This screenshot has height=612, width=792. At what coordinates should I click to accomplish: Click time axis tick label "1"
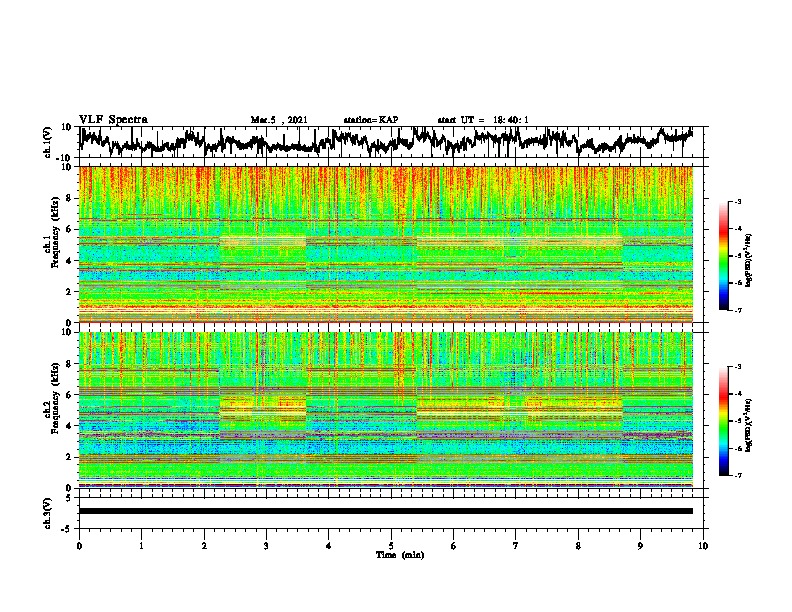[x=141, y=546]
